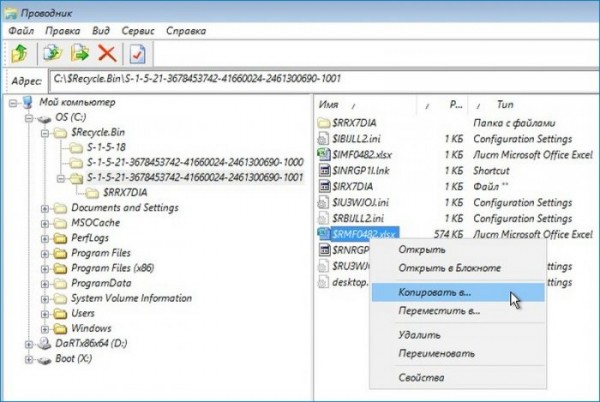The width and height of the screenshot is (600, 402).
Task: Click the Windows folder icon in tree
Action: coord(60,329)
